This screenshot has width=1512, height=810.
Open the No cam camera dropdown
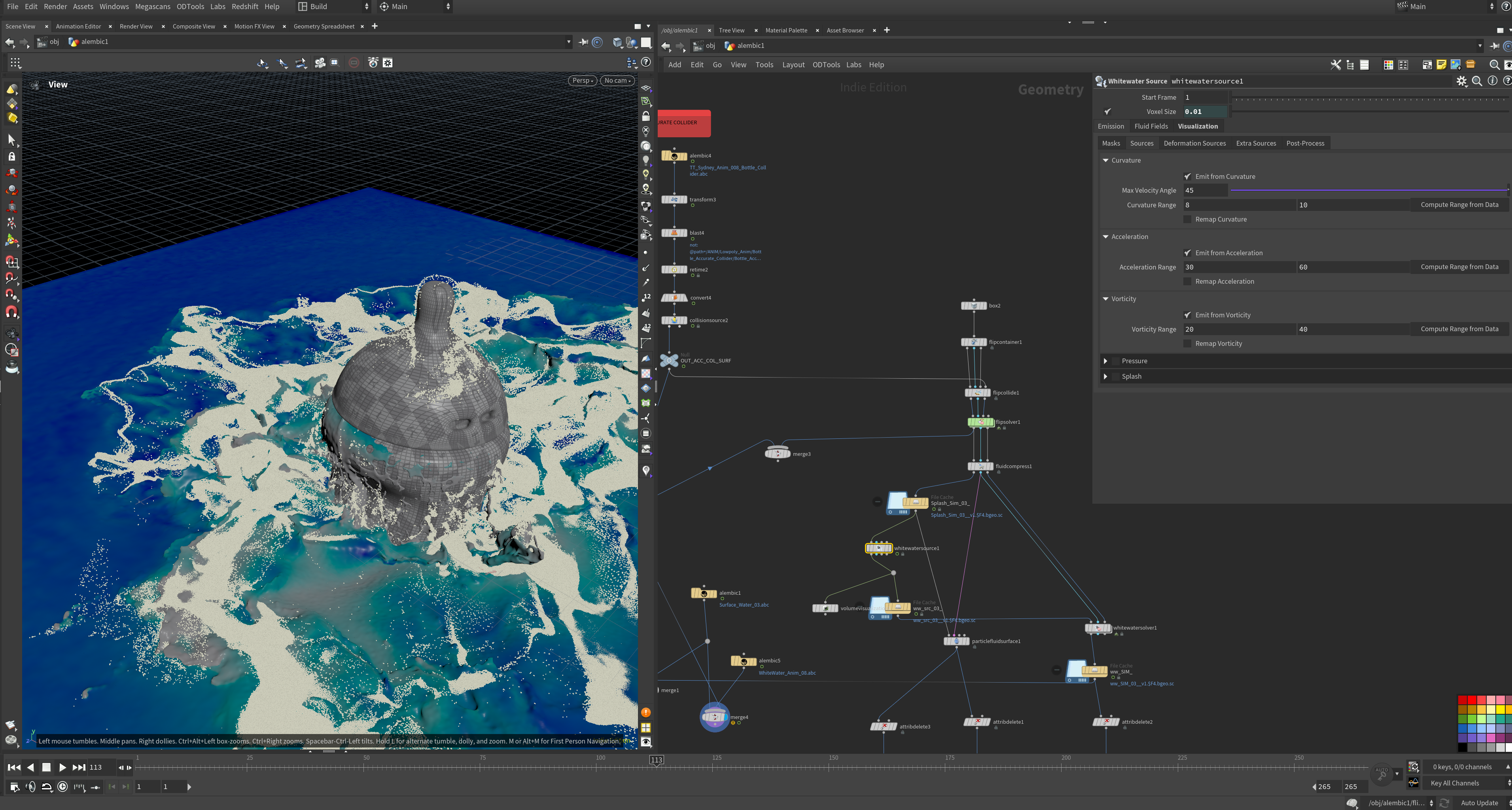(617, 80)
